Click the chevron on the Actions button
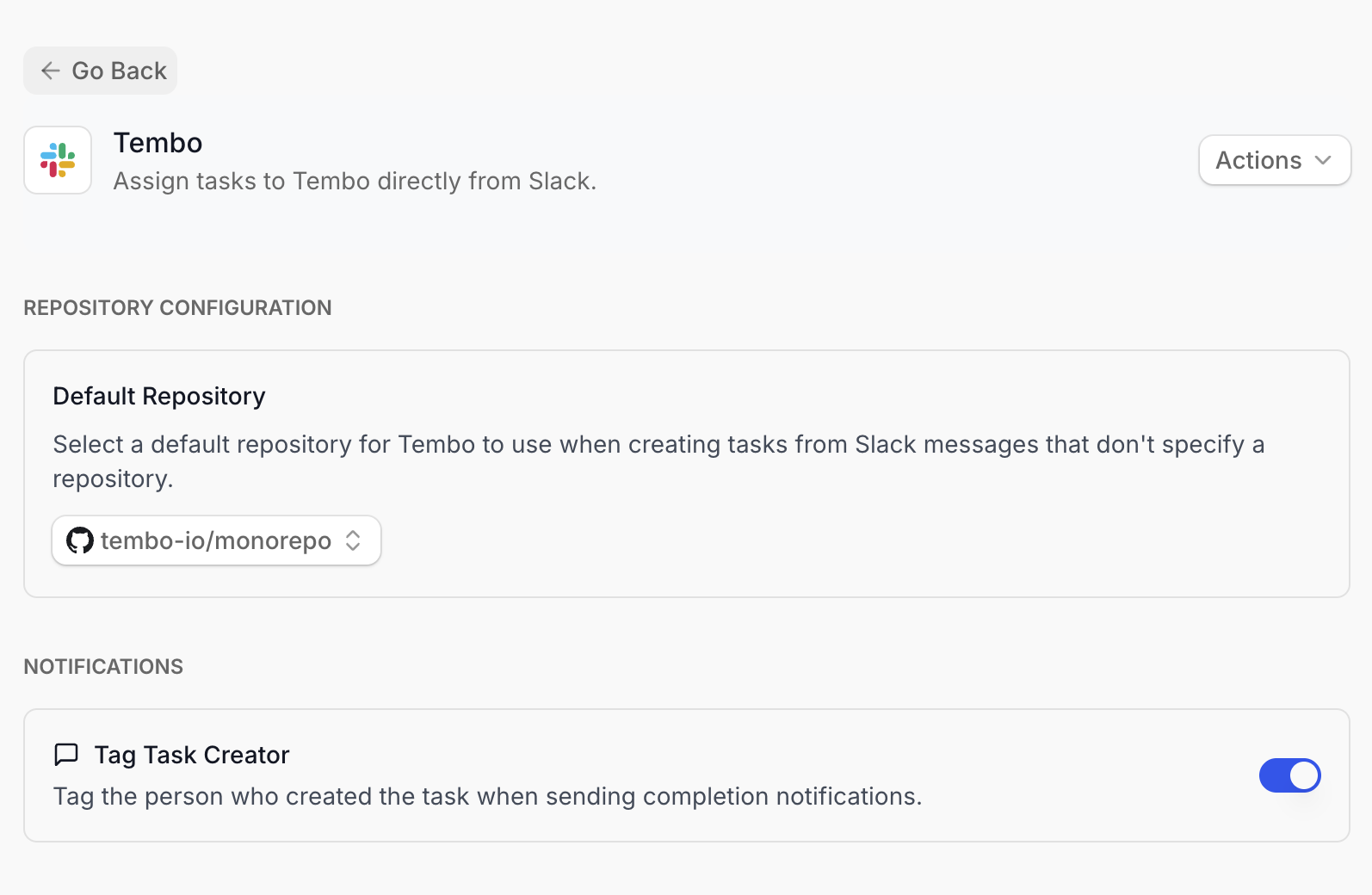The image size is (1372, 895). pyautogui.click(x=1323, y=160)
